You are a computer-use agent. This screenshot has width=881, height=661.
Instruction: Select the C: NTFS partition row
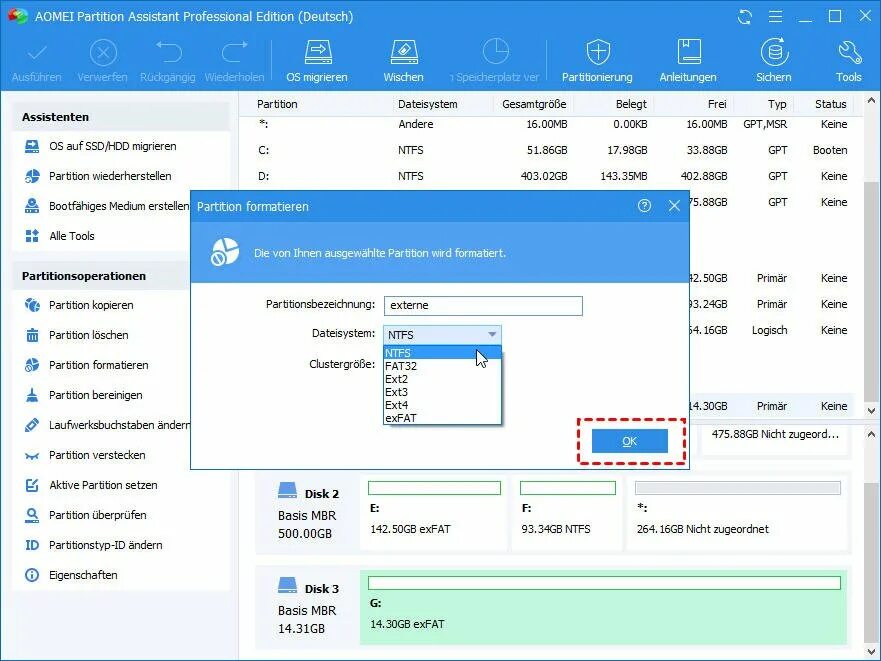[552, 150]
